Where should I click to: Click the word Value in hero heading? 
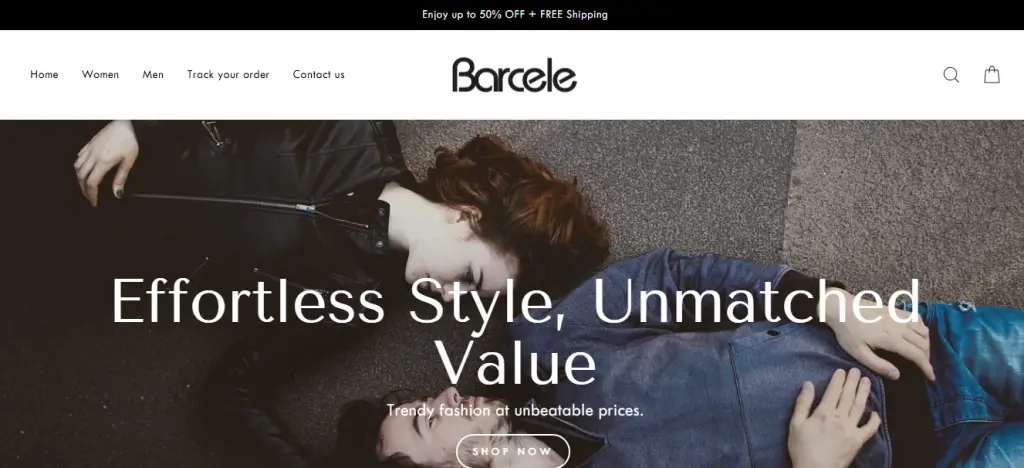pos(516,363)
